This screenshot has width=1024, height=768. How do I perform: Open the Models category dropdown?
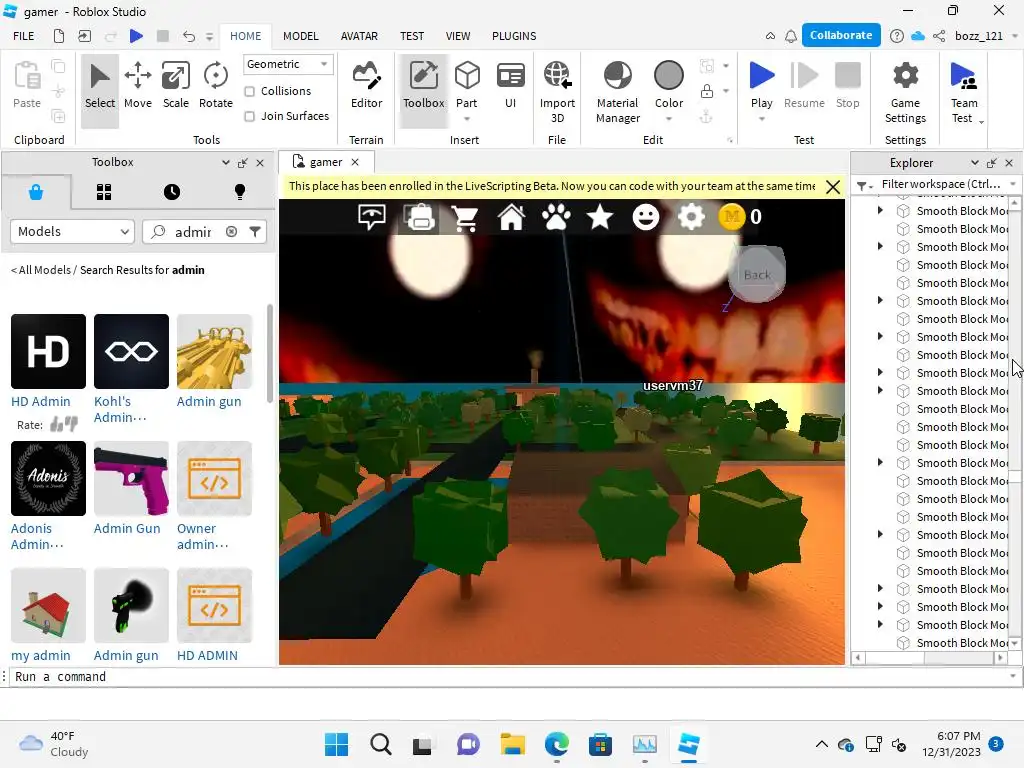coord(72,232)
